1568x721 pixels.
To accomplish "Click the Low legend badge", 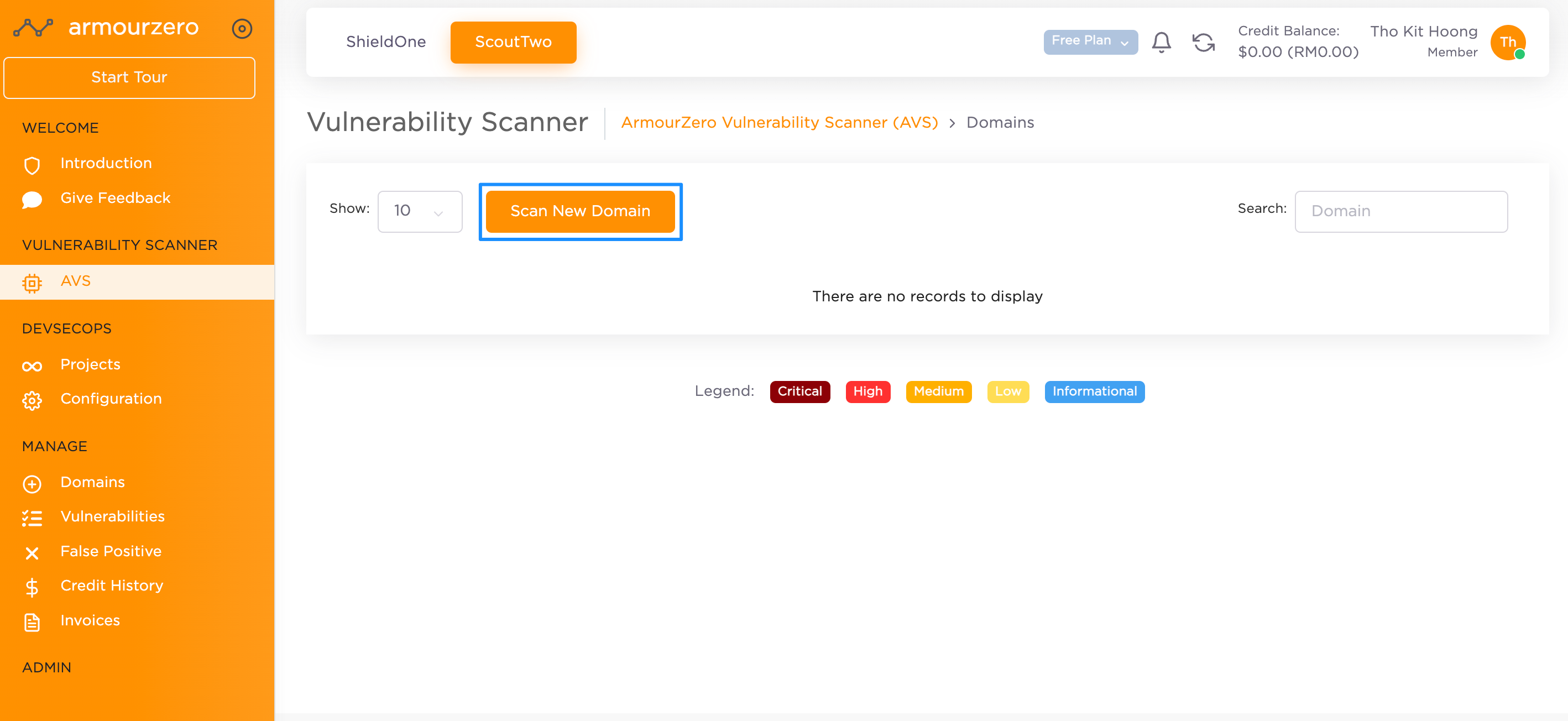I will click(1007, 391).
